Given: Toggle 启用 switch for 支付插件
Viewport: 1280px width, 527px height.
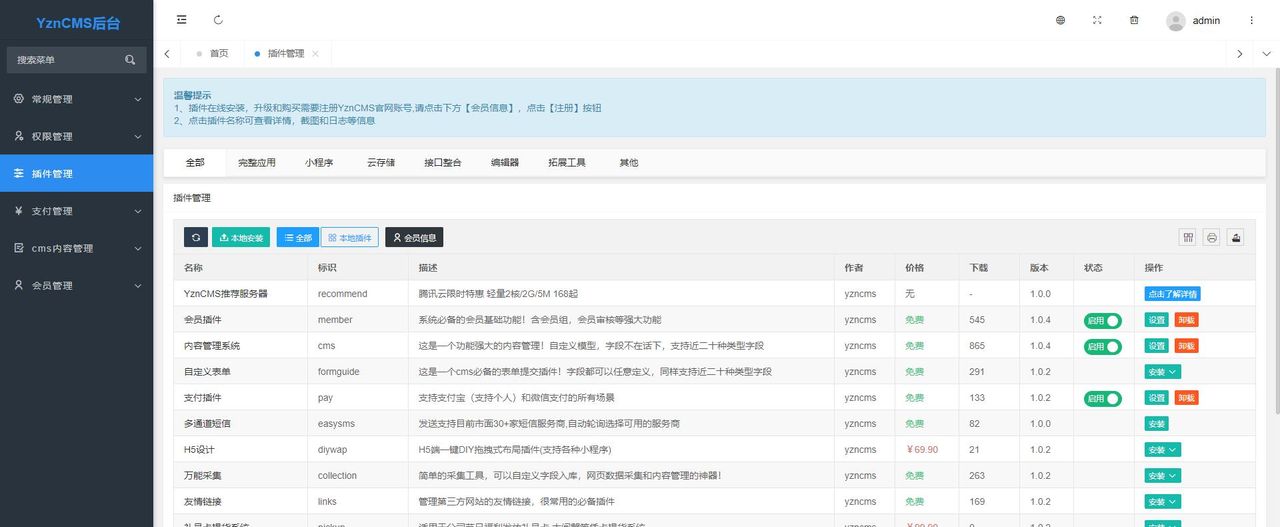Looking at the screenshot, I should pyautogui.click(x=1103, y=398).
